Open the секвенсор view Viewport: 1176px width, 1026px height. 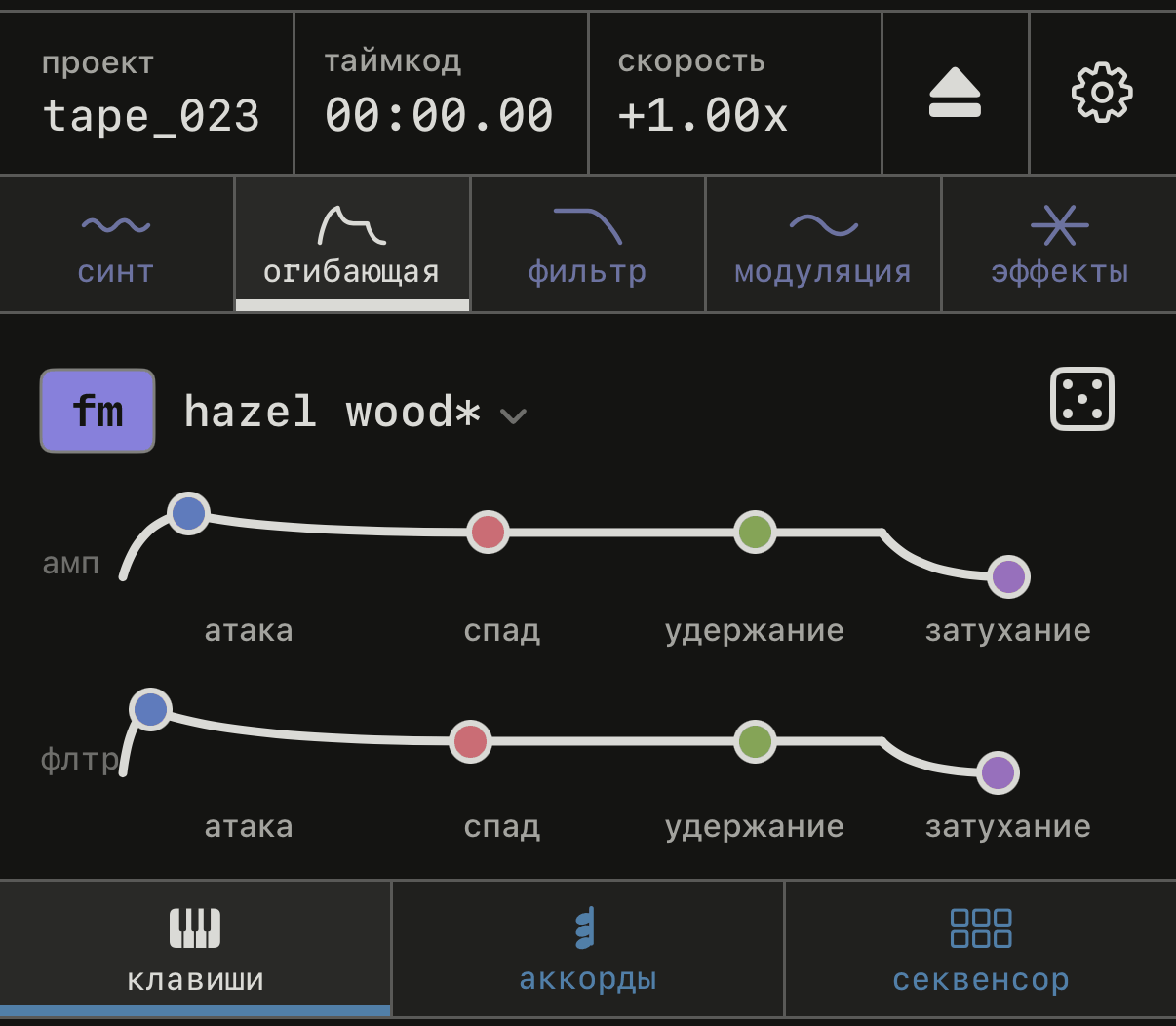tap(981, 949)
